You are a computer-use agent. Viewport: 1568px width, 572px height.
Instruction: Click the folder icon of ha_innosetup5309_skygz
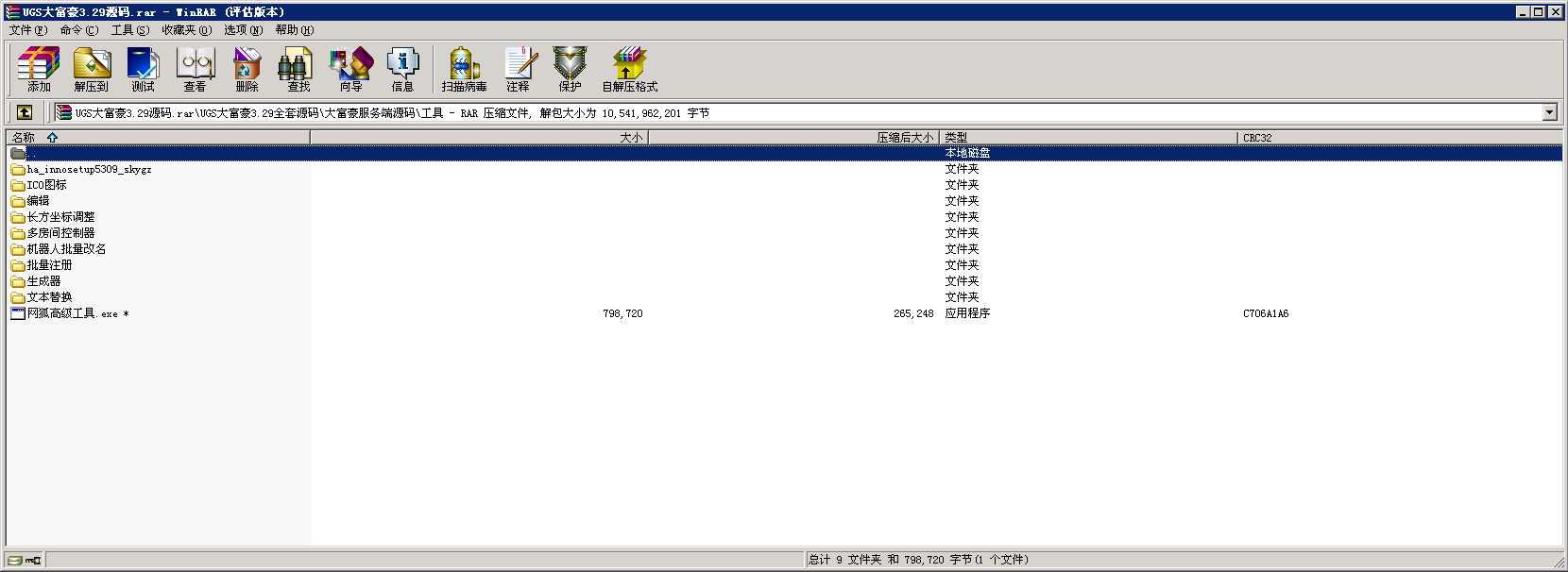tap(18, 170)
